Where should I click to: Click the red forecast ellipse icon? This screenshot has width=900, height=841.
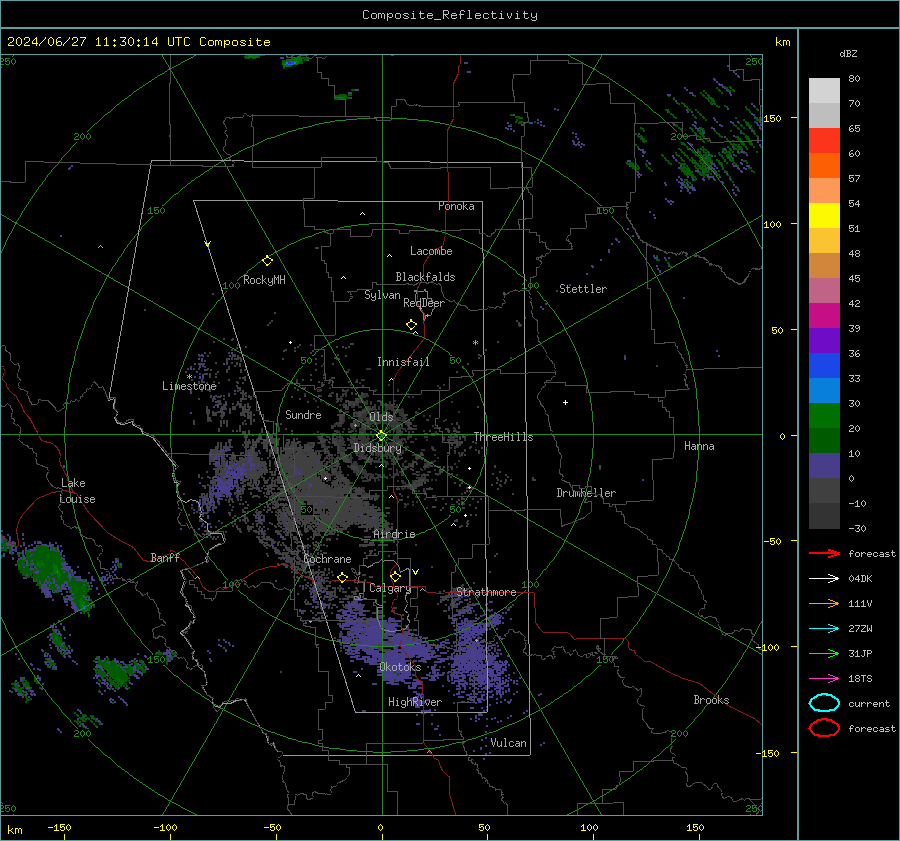click(824, 728)
